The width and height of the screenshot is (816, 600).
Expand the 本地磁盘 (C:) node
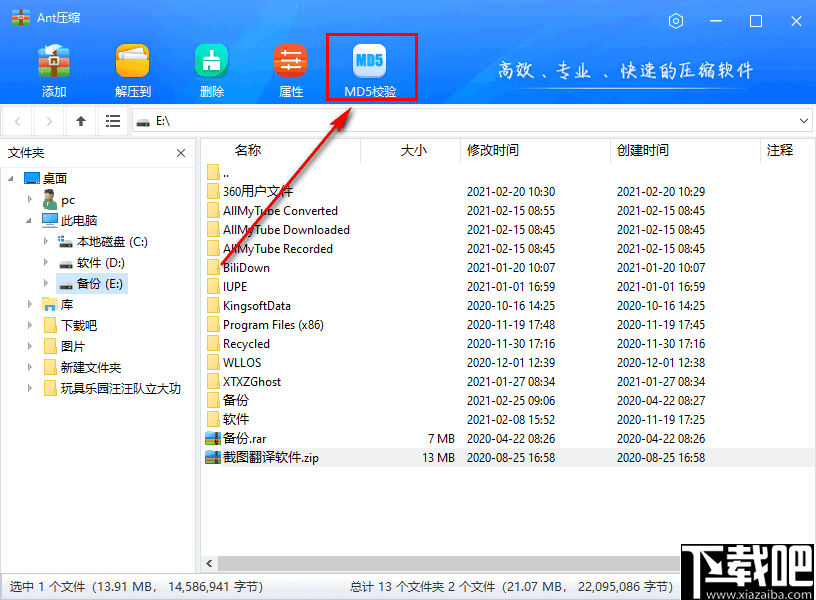[x=46, y=241]
